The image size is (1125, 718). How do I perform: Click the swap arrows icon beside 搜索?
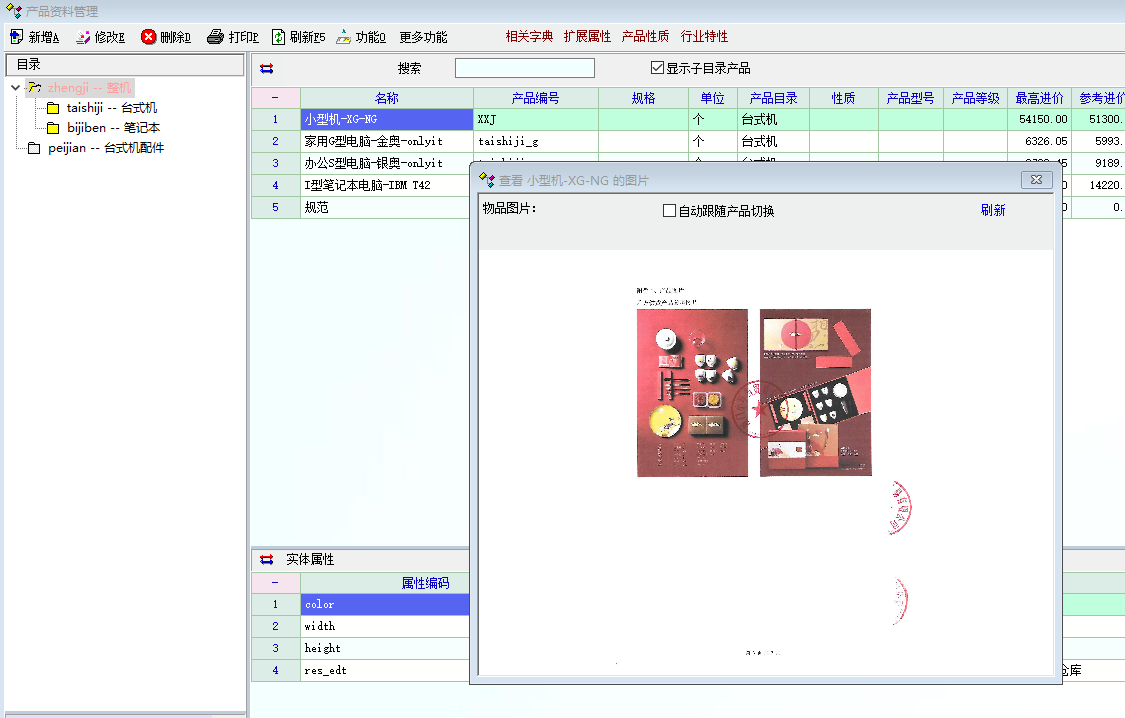266,69
